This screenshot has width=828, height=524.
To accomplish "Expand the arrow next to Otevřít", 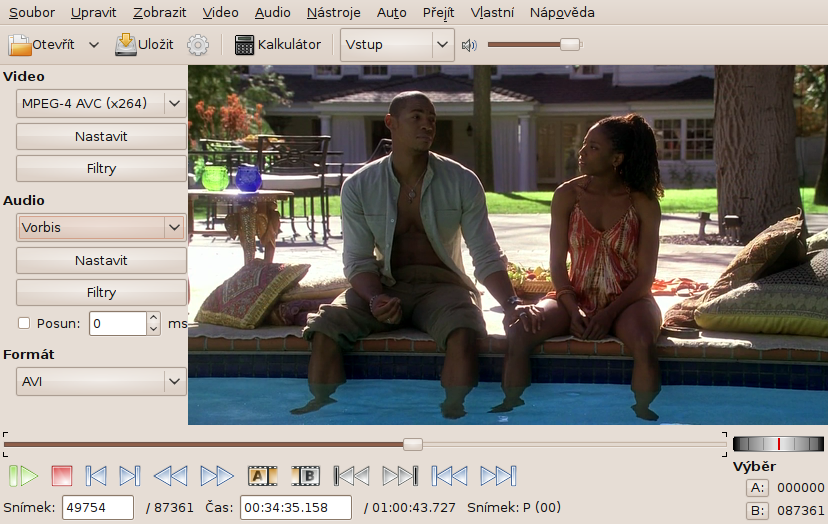I will 94,45.
